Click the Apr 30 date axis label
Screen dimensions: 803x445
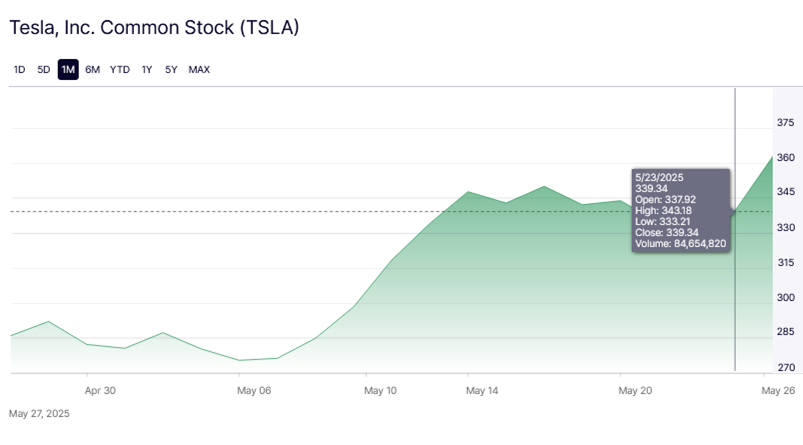coord(100,391)
